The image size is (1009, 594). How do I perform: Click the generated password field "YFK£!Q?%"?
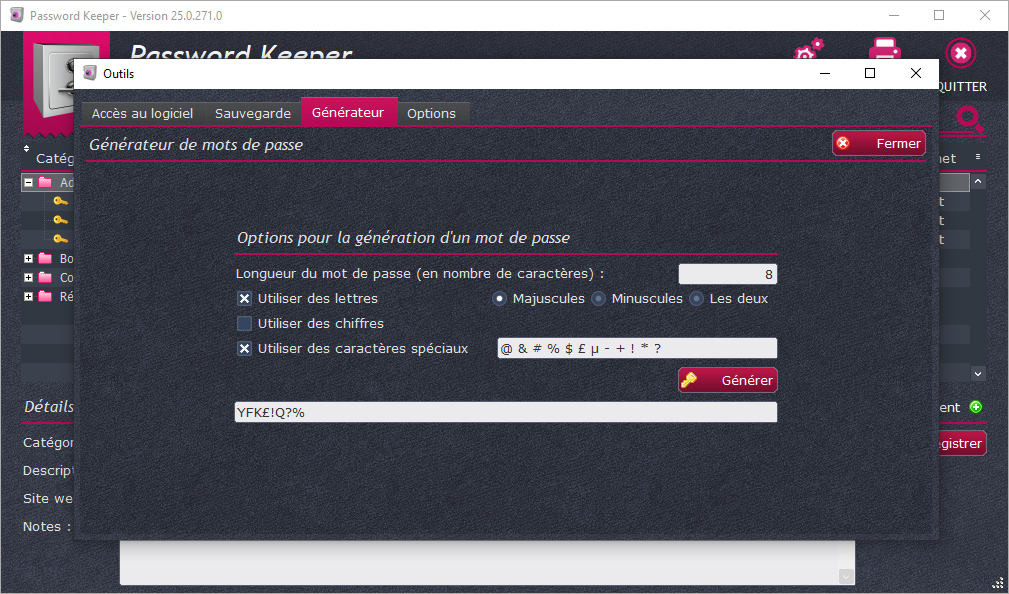tap(506, 413)
